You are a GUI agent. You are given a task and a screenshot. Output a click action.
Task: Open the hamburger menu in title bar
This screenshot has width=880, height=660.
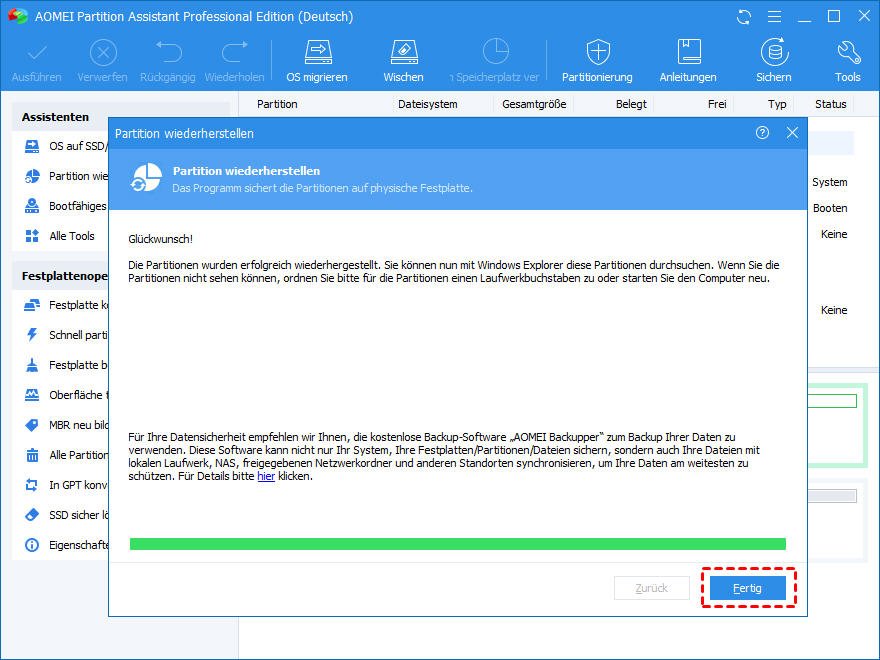(774, 17)
